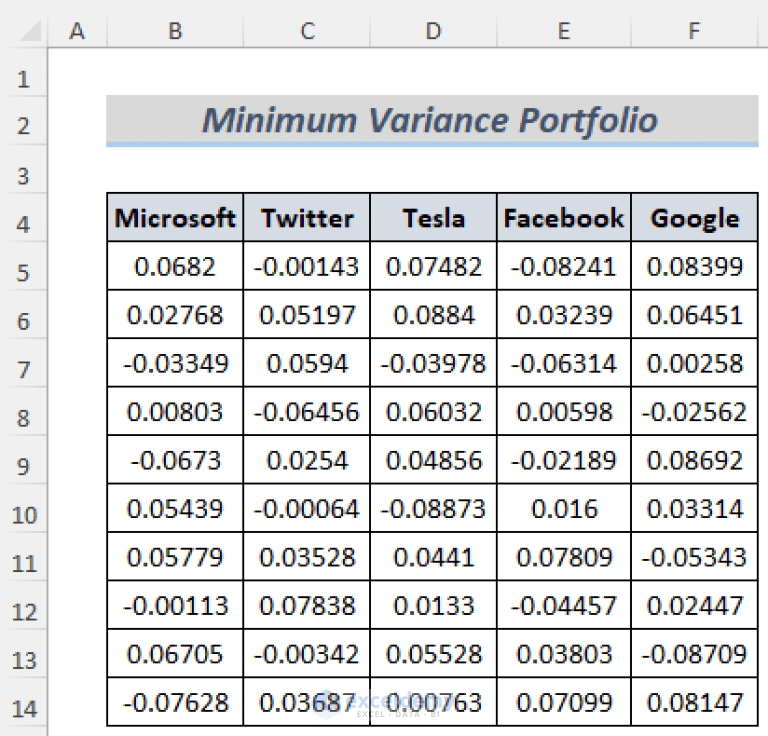Click cell containing 0.0682
The width and height of the screenshot is (768, 736).
click(175, 266)
